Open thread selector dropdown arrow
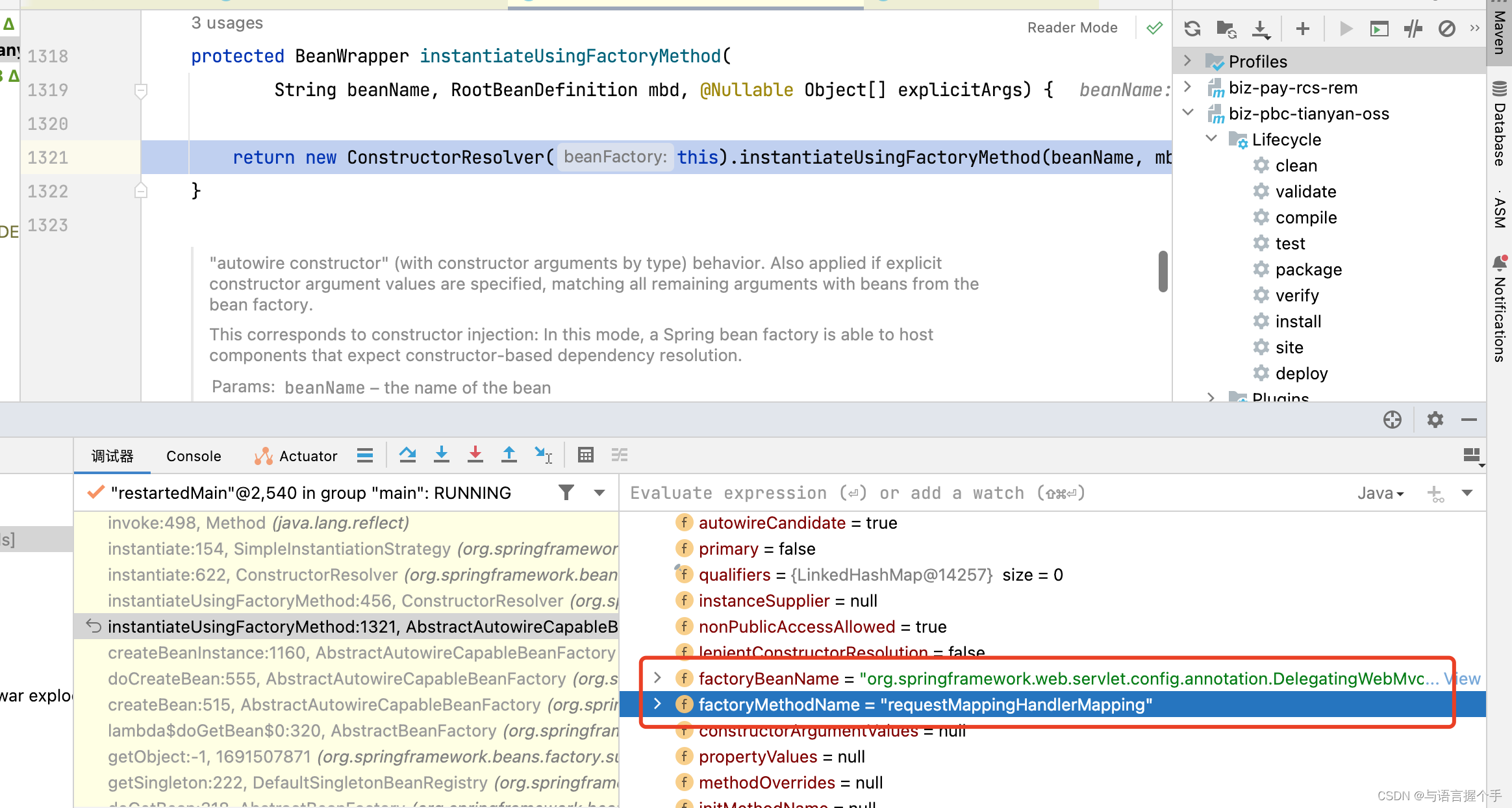This screenshot has height=808, width=1512. [599, 493]
